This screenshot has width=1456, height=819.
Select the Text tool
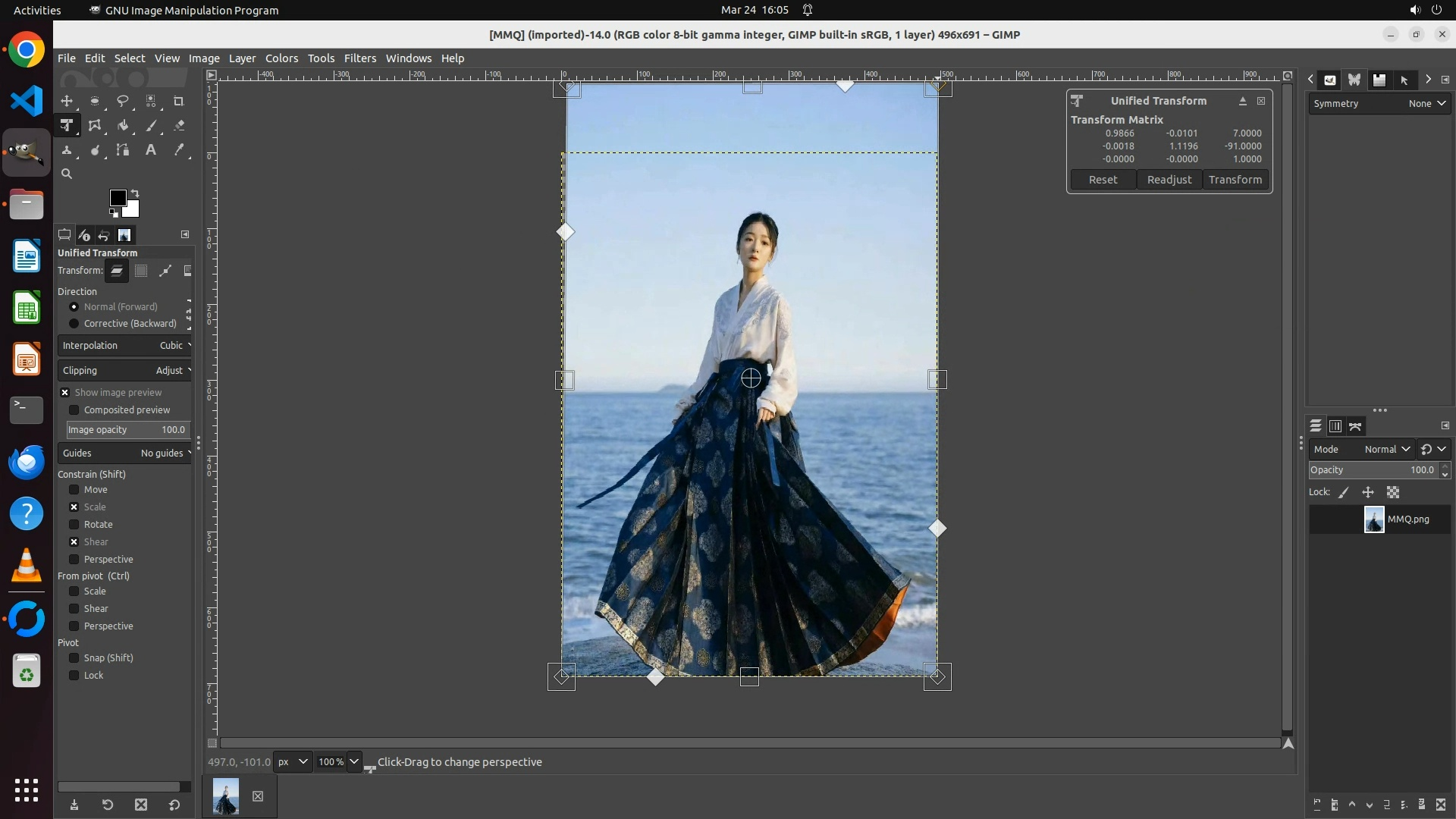coord(151,150)
